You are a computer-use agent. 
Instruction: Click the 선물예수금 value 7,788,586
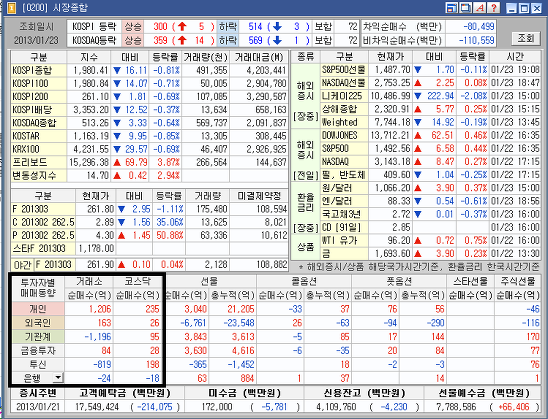click(x=457, y=407)
